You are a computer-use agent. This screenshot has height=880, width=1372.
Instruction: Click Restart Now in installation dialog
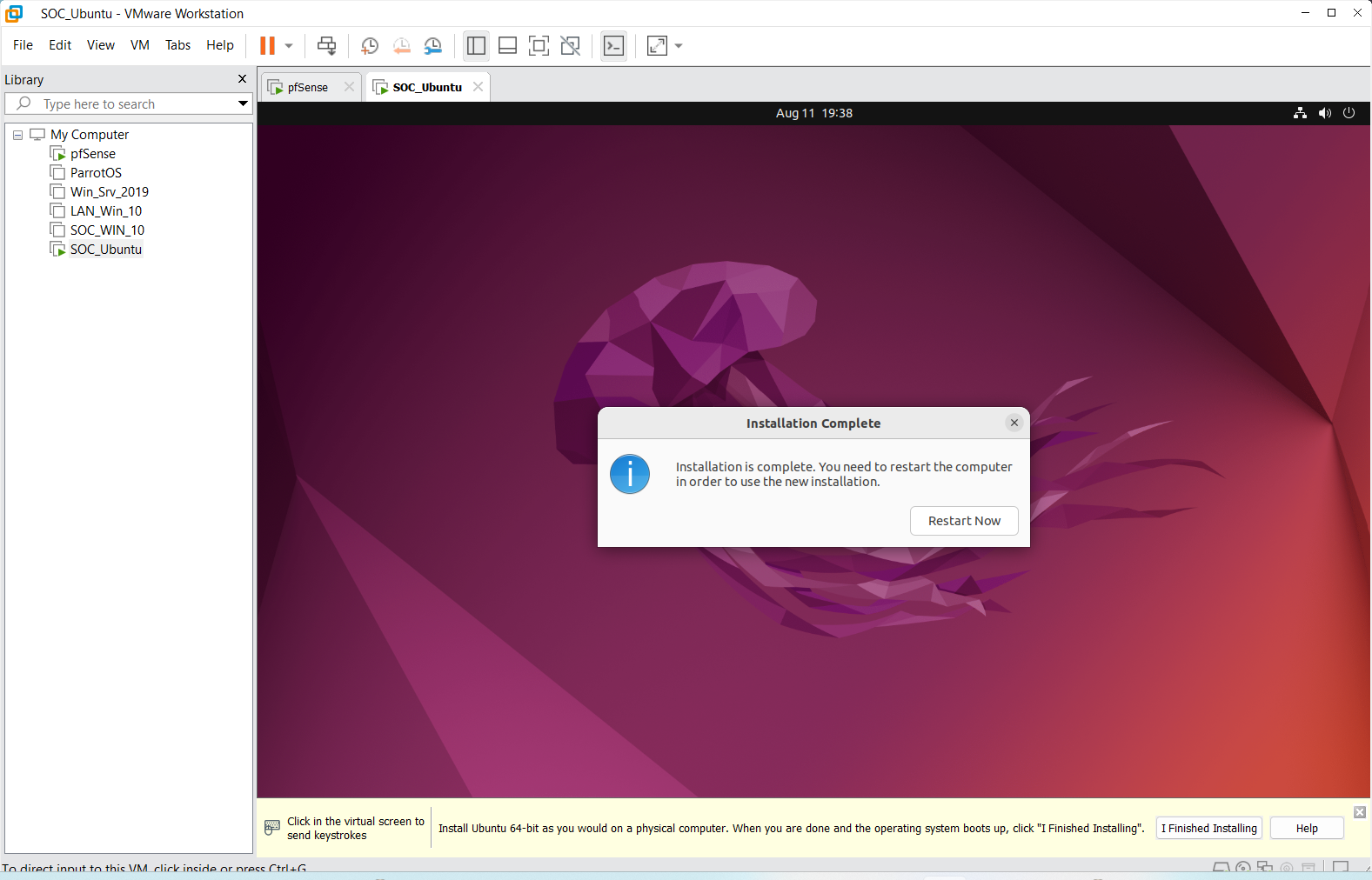click(964, 521)
